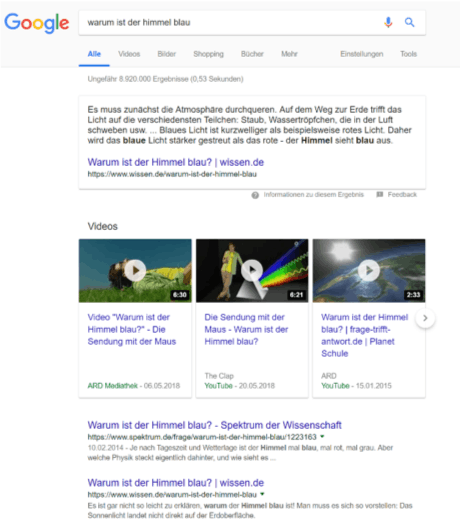Play the Planet Schule earth video

369,271
